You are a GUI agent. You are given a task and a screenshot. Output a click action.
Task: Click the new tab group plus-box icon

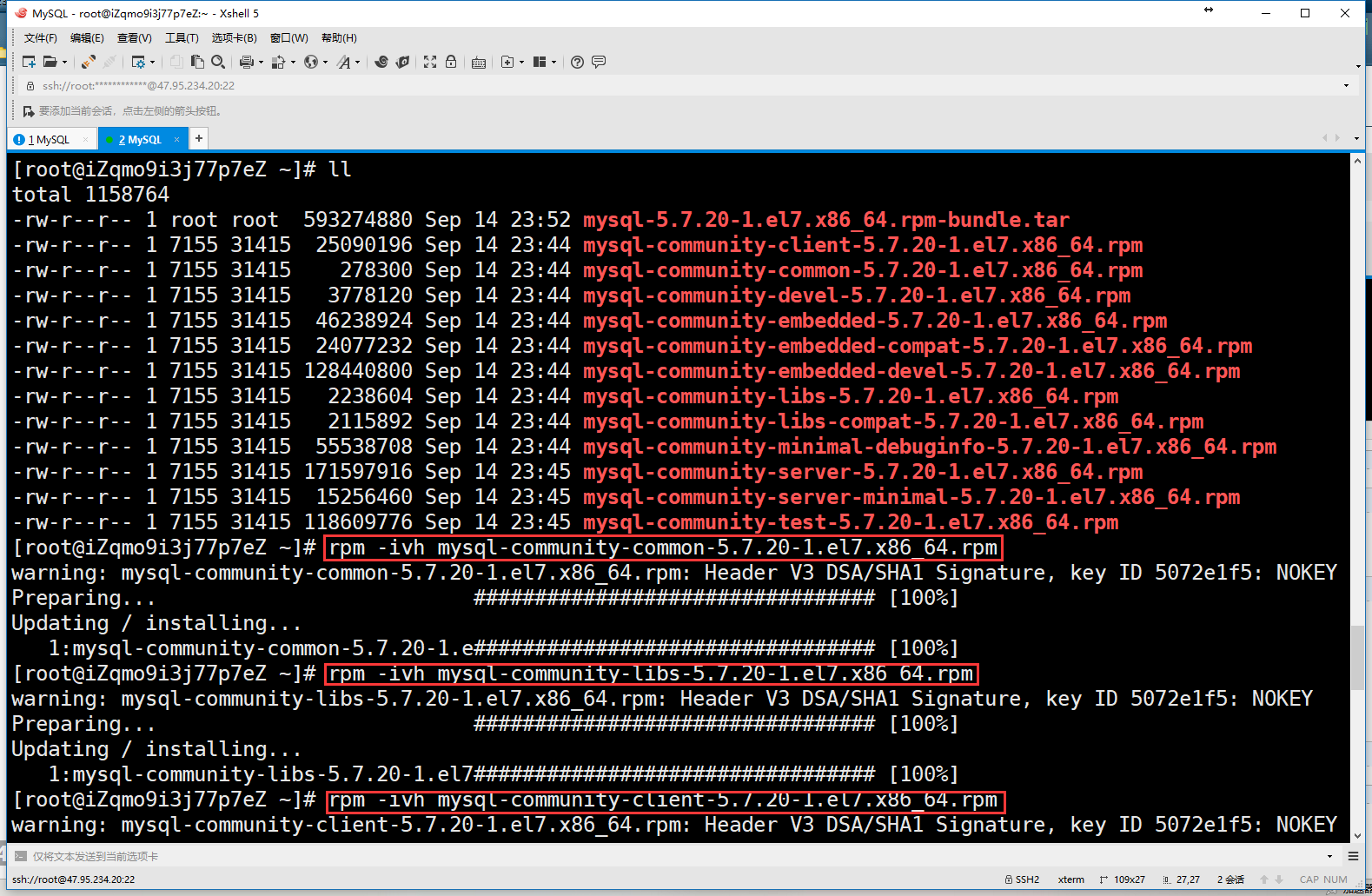(507, 62)
